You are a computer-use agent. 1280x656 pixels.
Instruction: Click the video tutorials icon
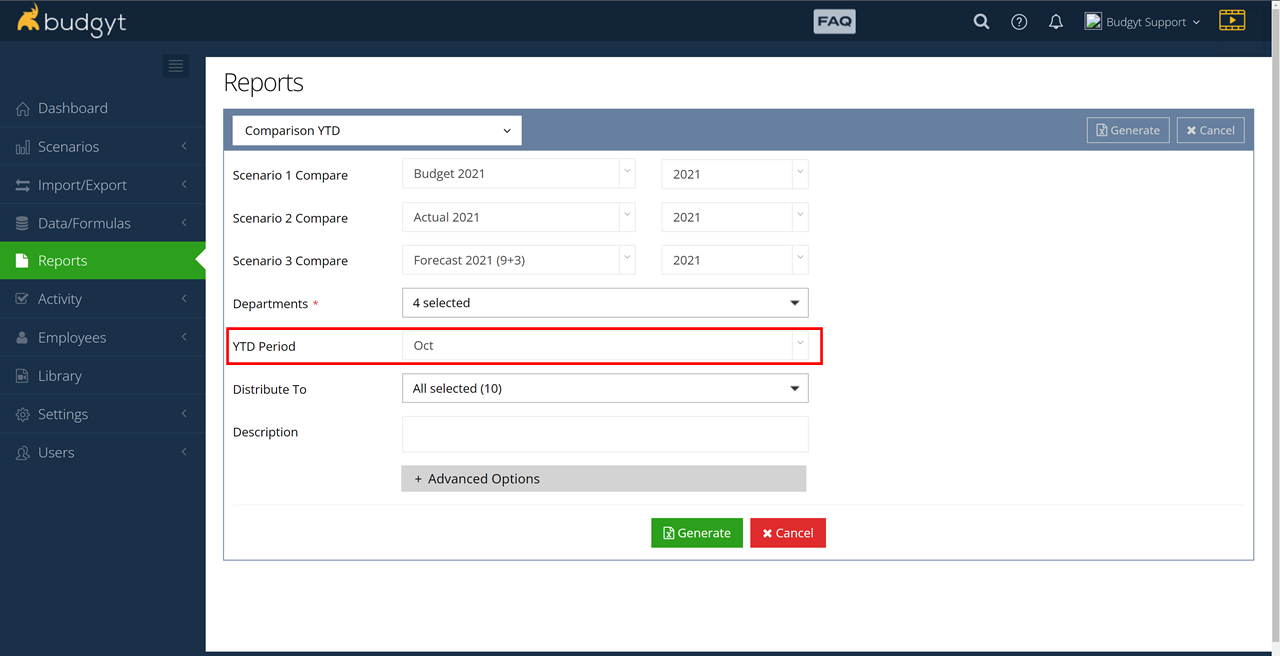(x=1232, y=20)
